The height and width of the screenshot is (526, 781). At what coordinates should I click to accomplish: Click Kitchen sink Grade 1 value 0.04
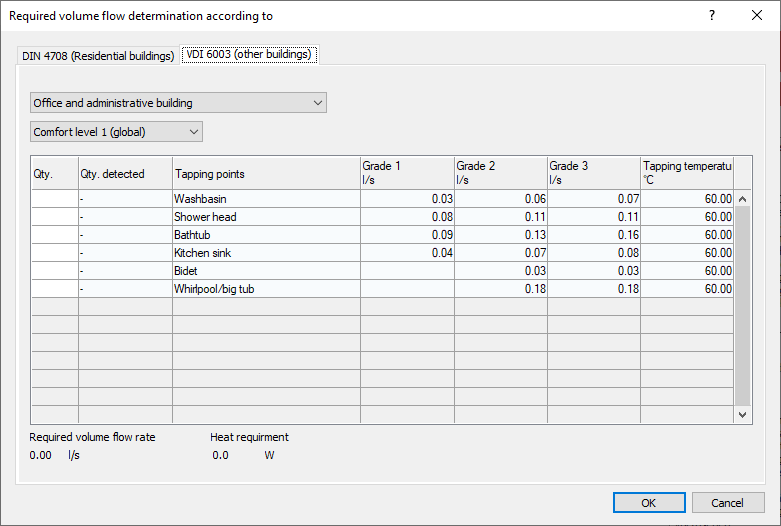click(x=407, y=253)
